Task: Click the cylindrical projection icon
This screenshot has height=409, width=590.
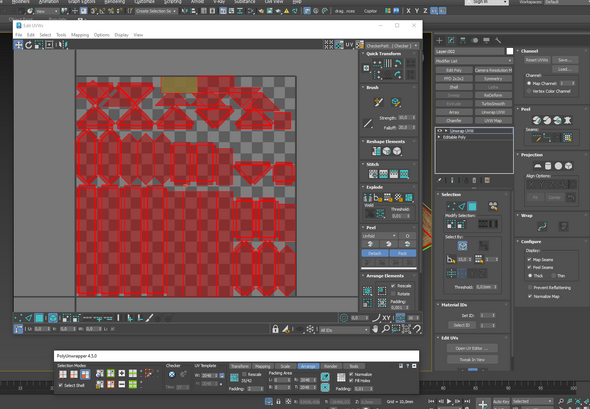Action: click(x=548, y=166)
